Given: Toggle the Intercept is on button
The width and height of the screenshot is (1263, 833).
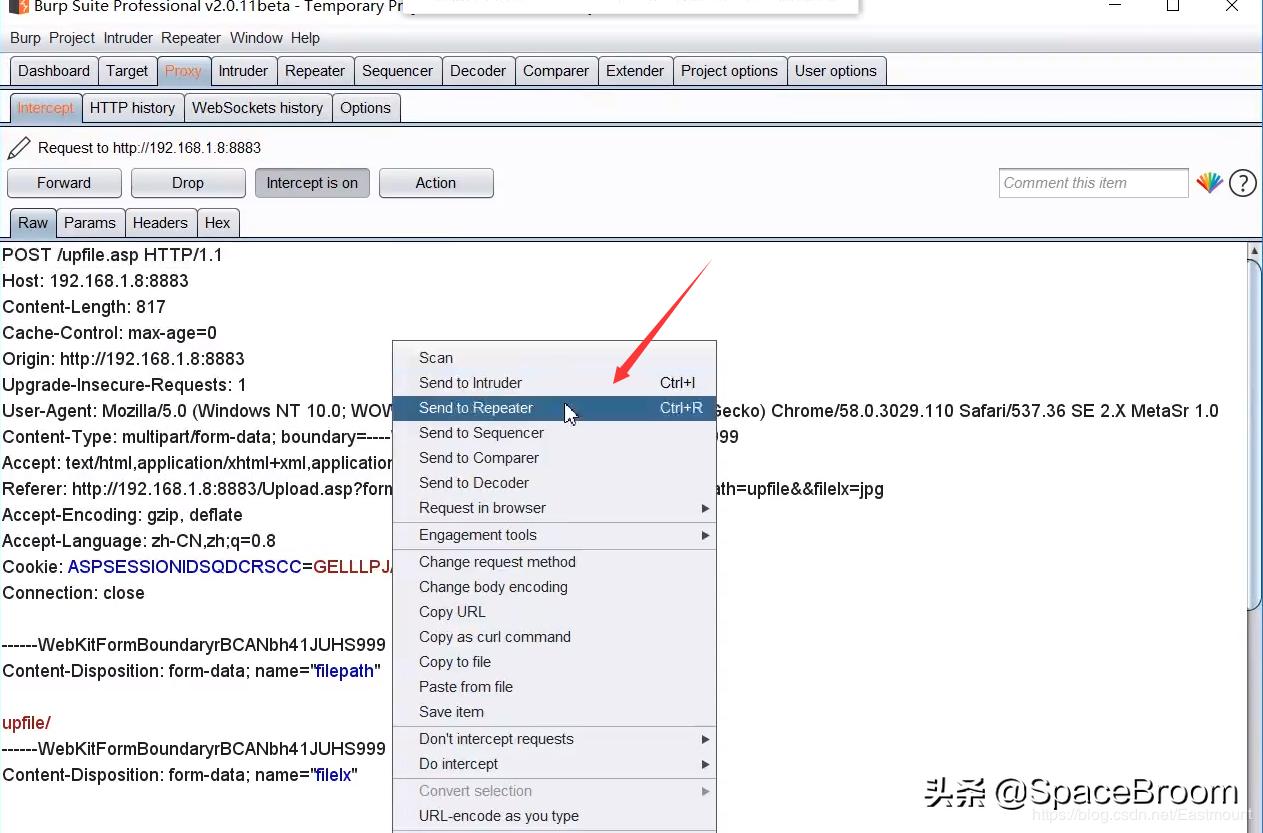Looking at the screenshot, I should [x=312, y=183].
